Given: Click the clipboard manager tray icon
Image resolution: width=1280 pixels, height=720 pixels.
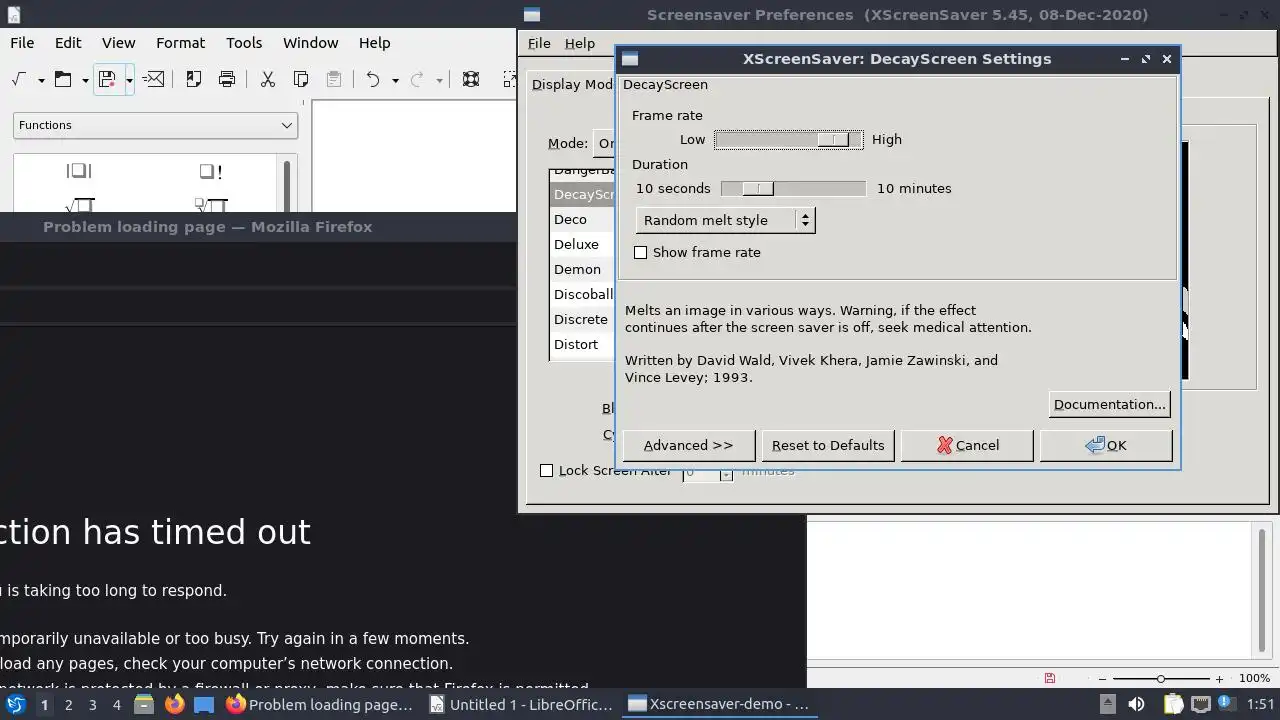Looking at the screenshot, I should 1173,704.
